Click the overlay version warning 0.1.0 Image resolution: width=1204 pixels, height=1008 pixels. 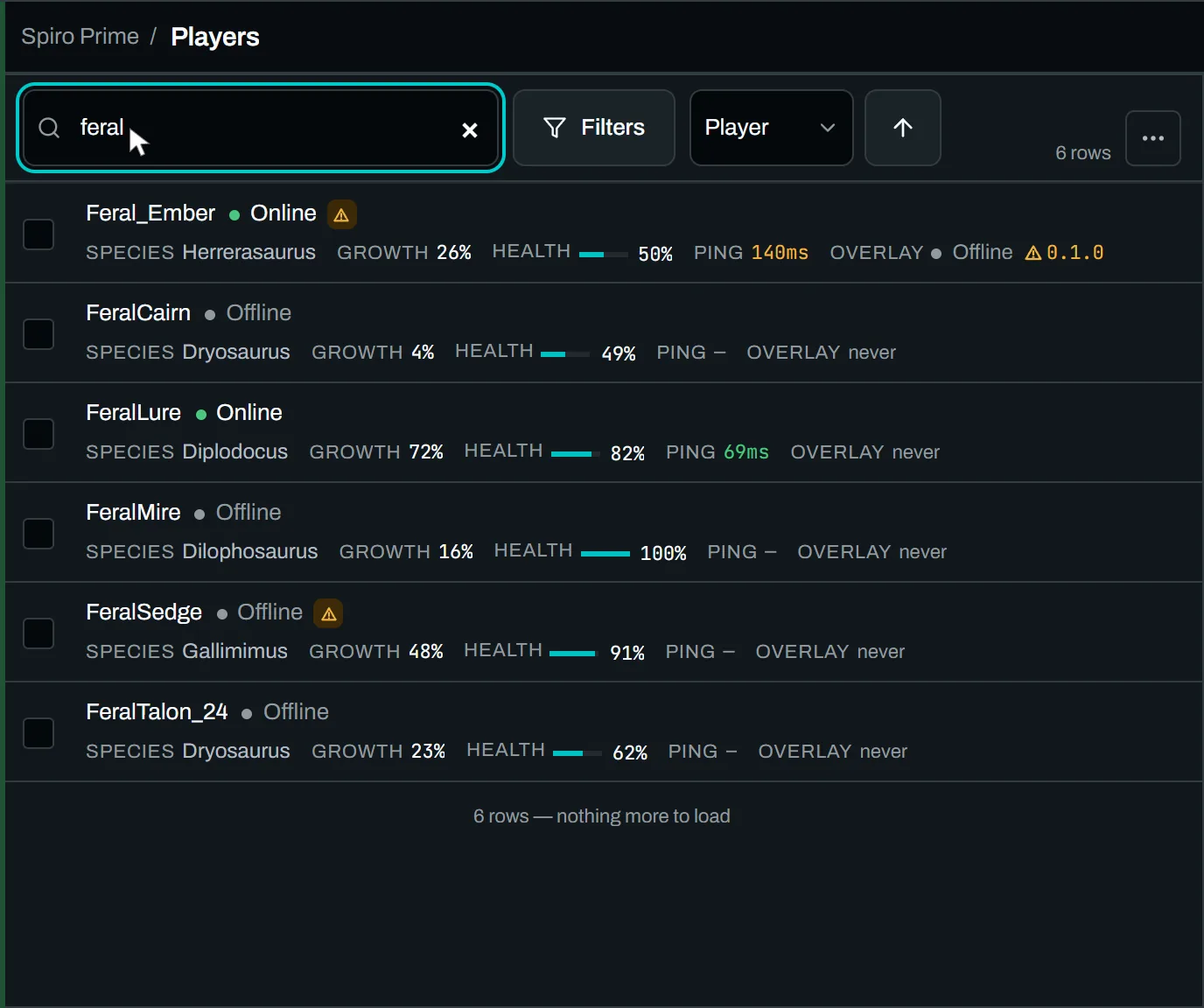click(1064, 253)
